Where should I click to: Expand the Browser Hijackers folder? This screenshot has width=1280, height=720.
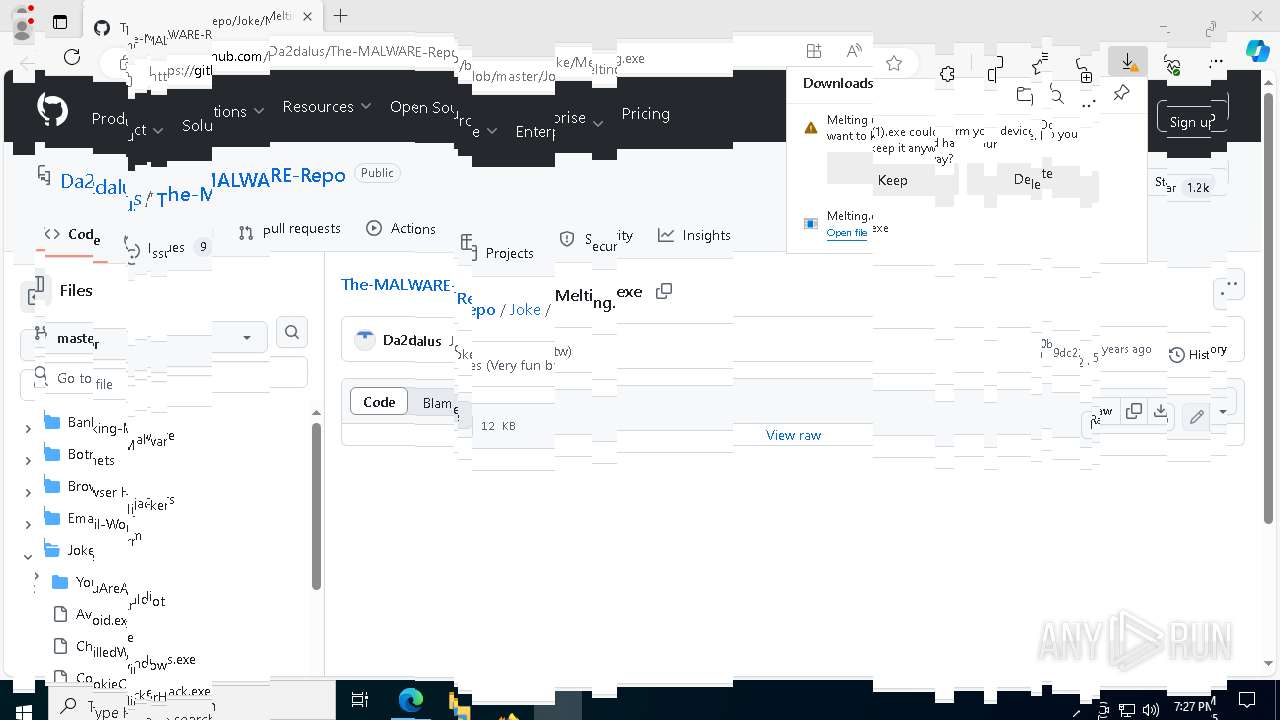pyautogui.click(x=28, y=492)
